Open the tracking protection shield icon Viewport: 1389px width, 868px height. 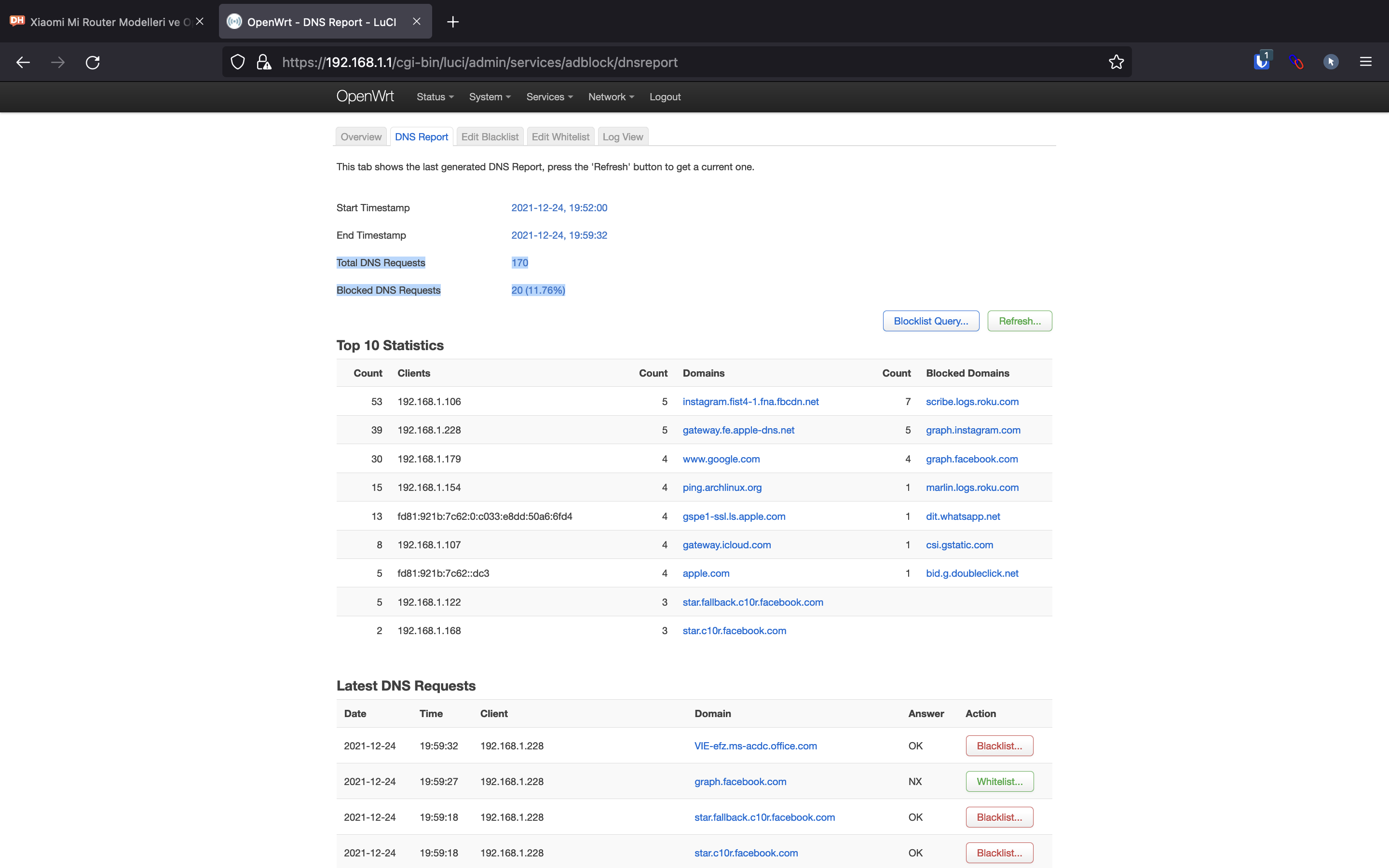(x=238, y=62)
